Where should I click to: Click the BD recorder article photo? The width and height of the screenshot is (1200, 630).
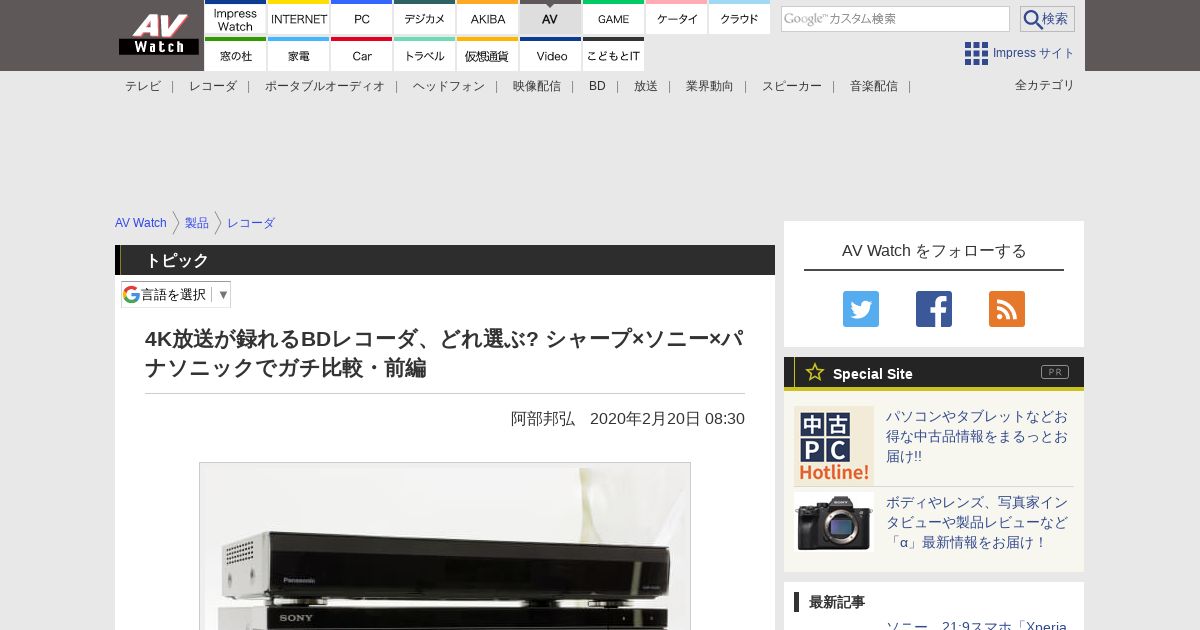point(445,546)
